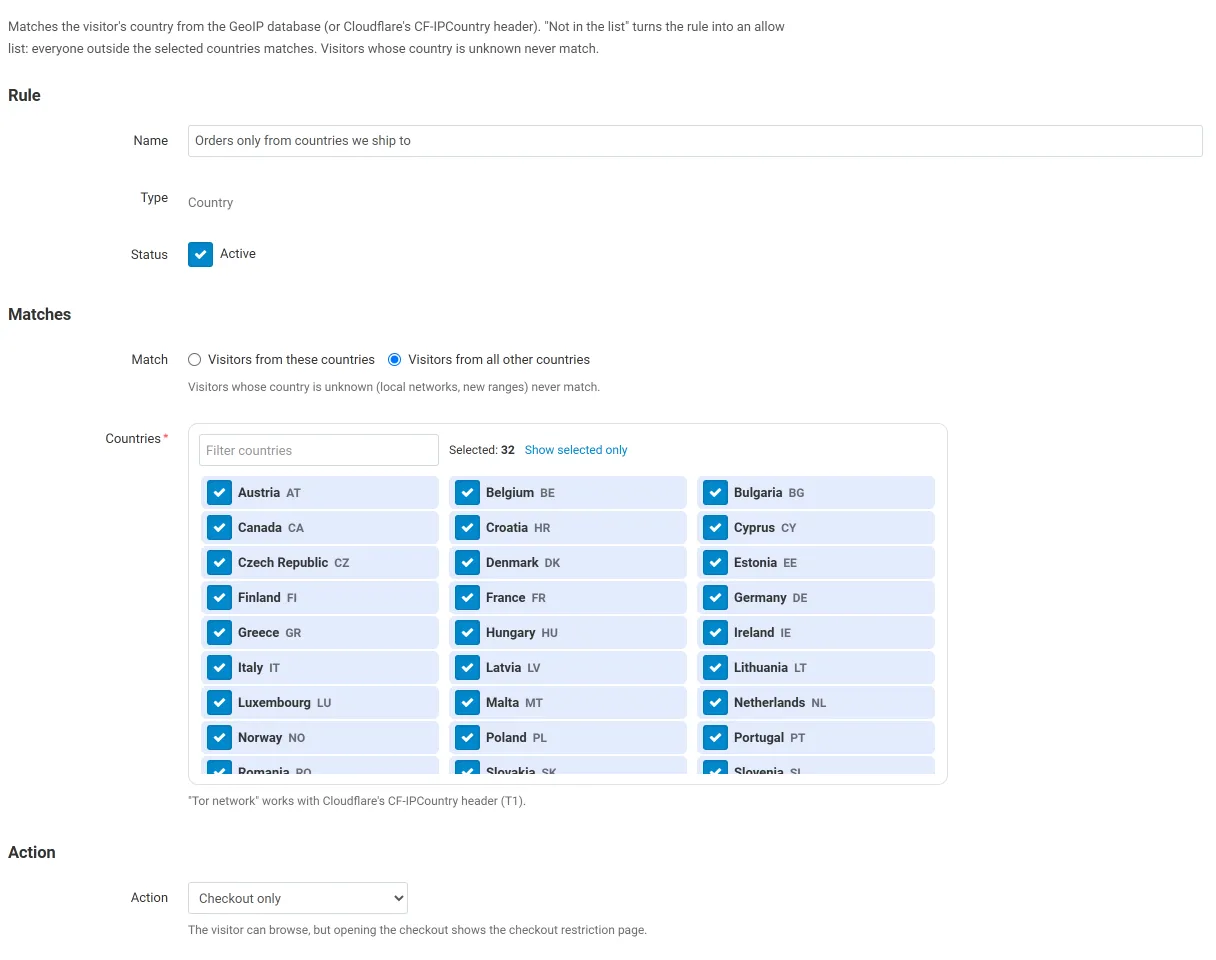The image size is (1216, 960).
Task: Toggle the Poland checkbox off
Action: coord(468,738)
